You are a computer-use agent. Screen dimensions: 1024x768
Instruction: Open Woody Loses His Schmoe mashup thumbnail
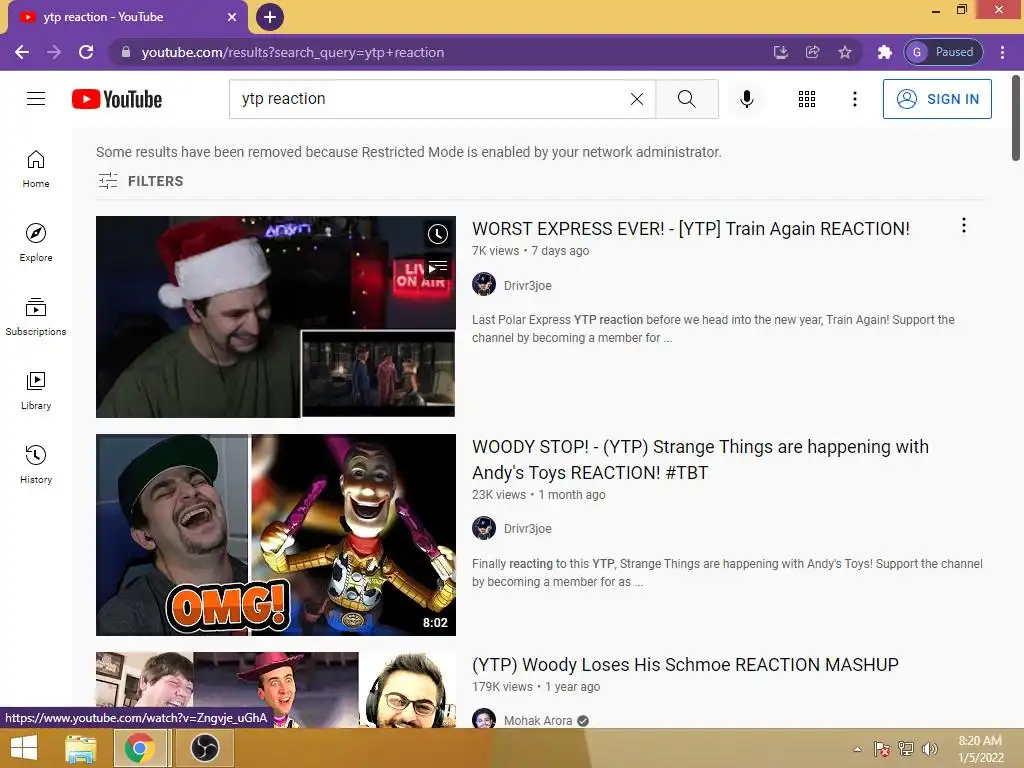tap(276, 690)
